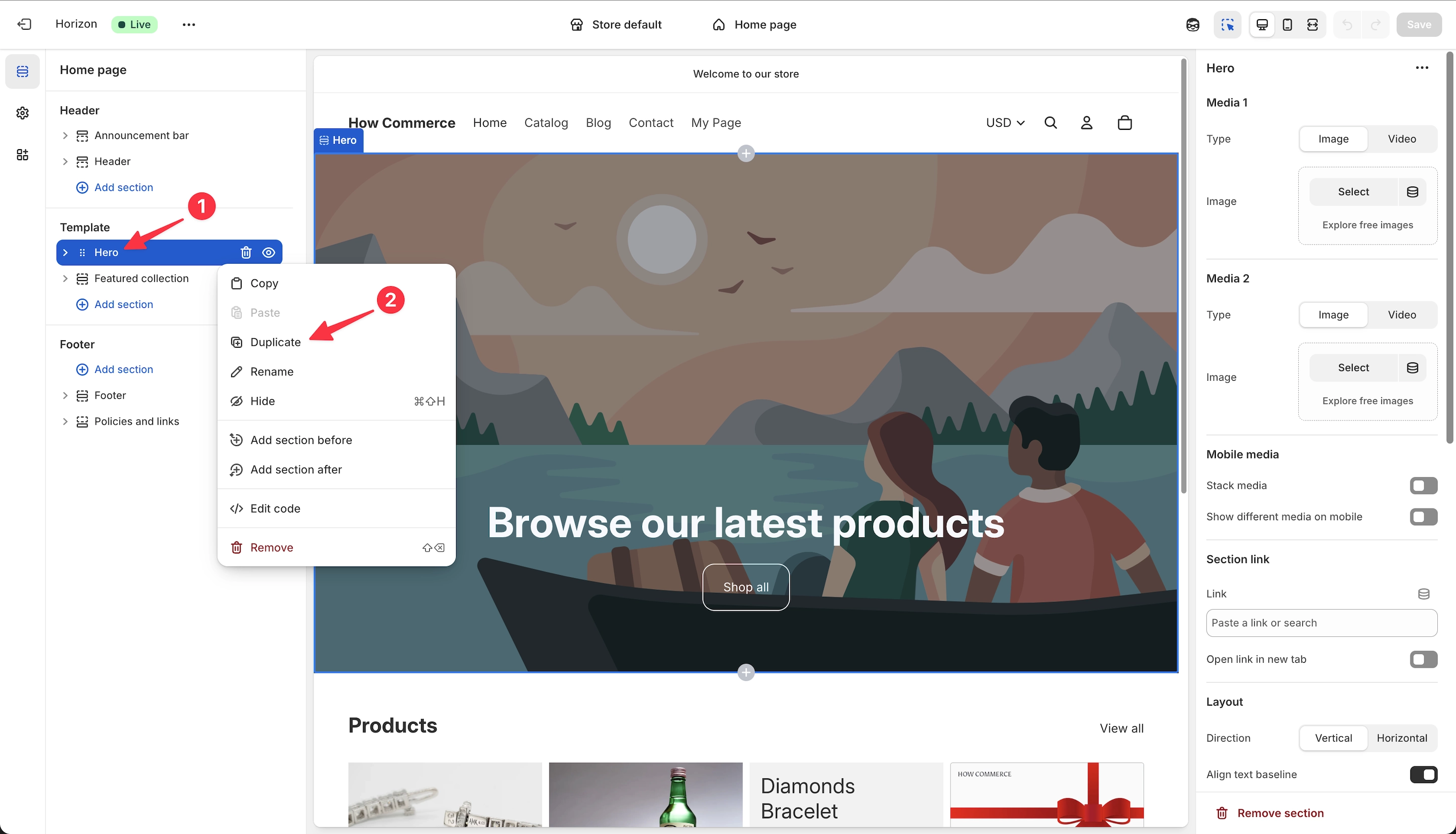The width and height of the screenshot is (1456, 834).
Task: Expand the Header section row
Action: pos(65,162)
